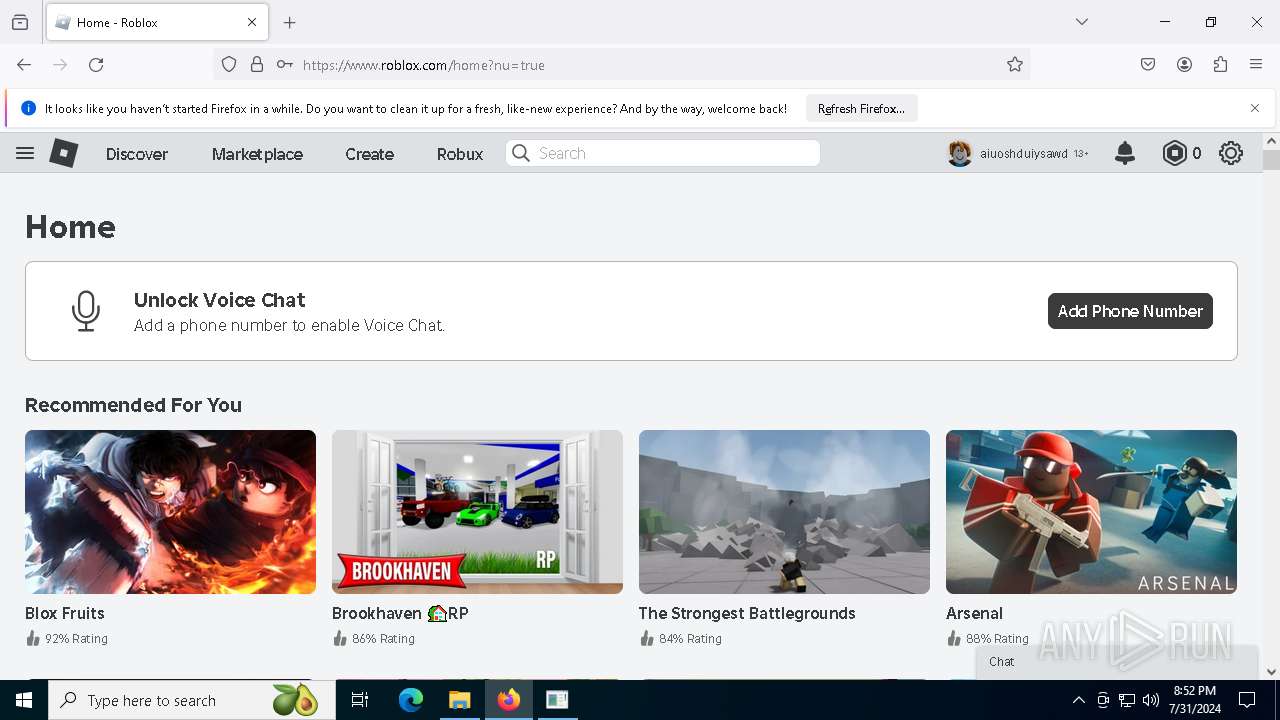This screenshot has width=1280, height=720.
Task: Open the Discover menu item
Action: [137, 154]
